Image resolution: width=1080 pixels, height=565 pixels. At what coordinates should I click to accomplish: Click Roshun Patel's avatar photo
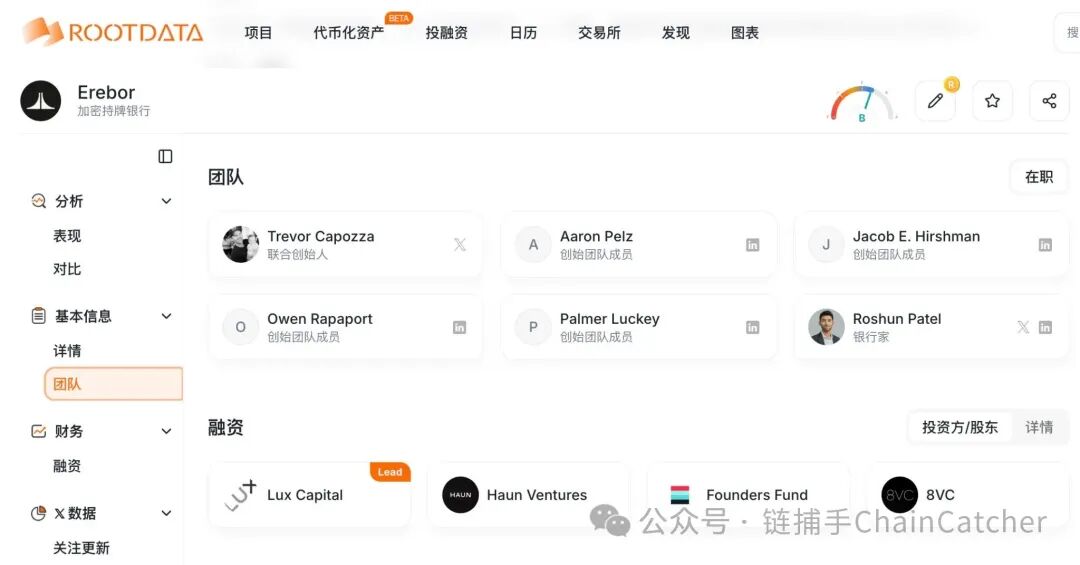(826, 327)
